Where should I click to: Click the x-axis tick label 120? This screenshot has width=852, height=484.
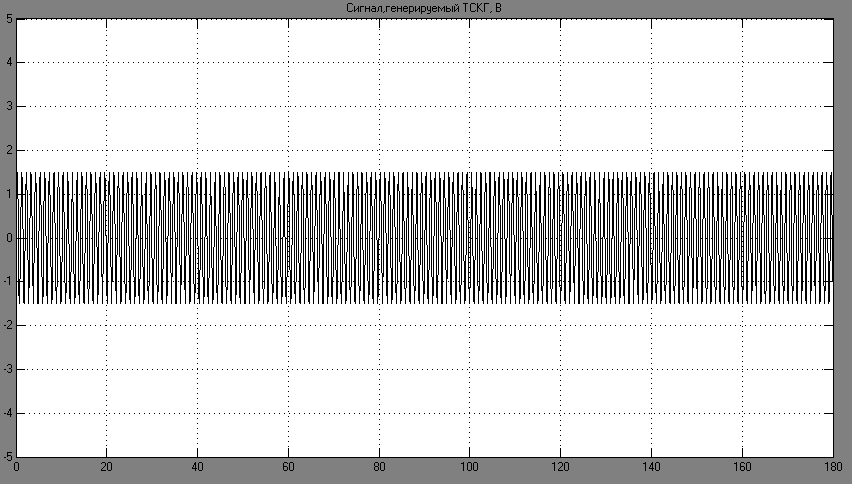click(x=560, y=467)
